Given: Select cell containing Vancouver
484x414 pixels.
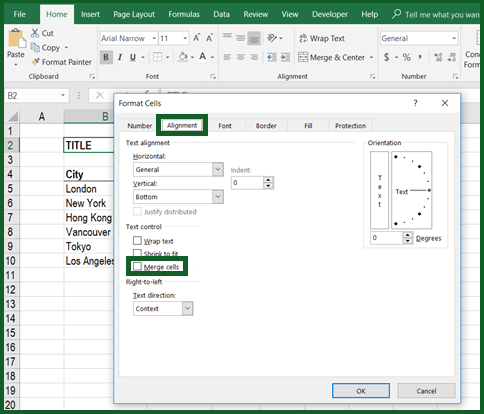Looking at the screenshot, I should click(89, 232).
